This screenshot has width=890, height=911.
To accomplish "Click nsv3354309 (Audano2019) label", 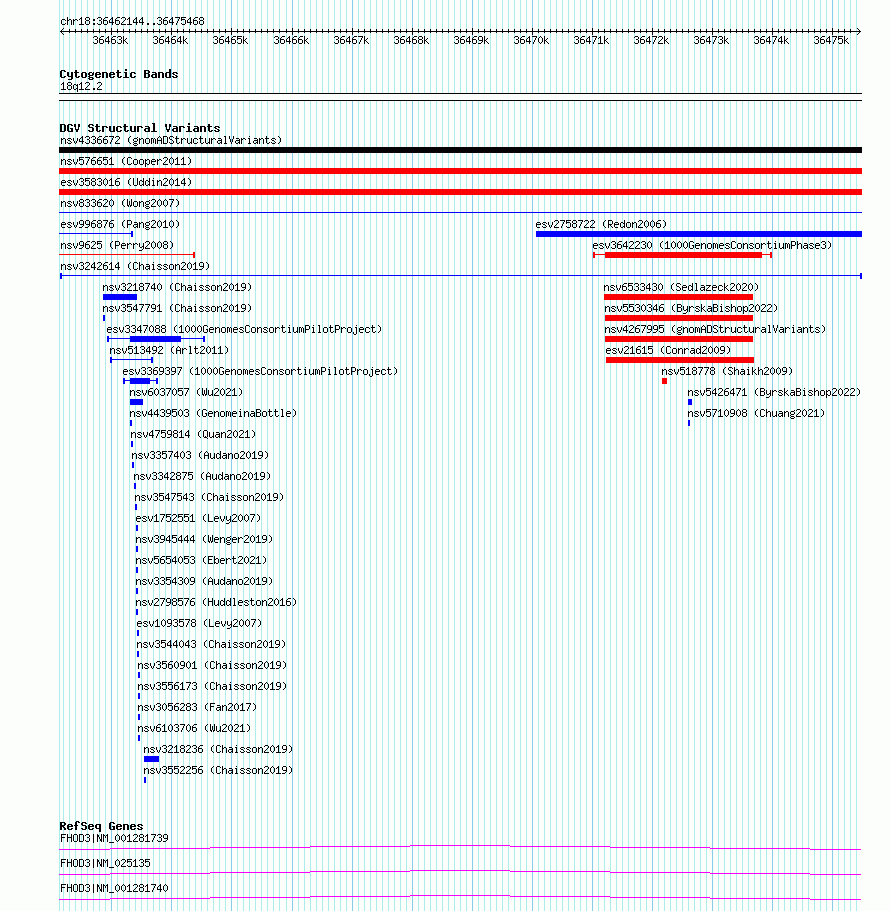I will click(204, 581).
